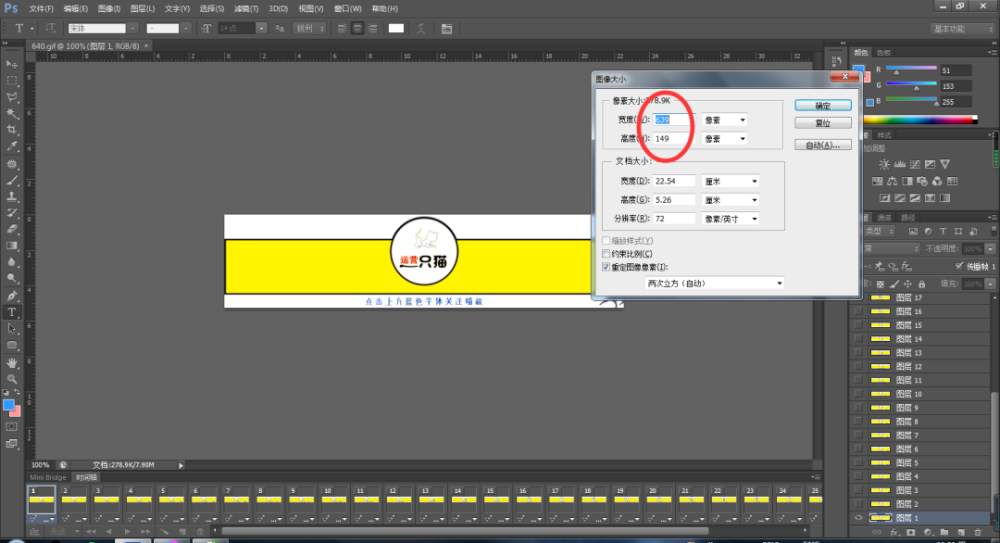Uncheck the 重定图像像素 checkbox
This screenshot has height=543, width=1000.
point(606,267)
